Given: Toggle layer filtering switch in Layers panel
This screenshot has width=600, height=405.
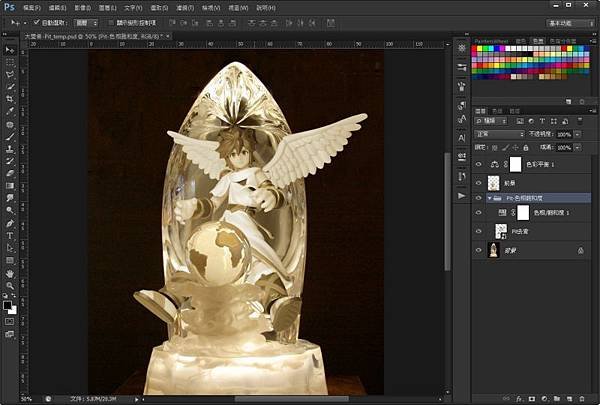Looking at the screenshot, I should tap(580, 121).
